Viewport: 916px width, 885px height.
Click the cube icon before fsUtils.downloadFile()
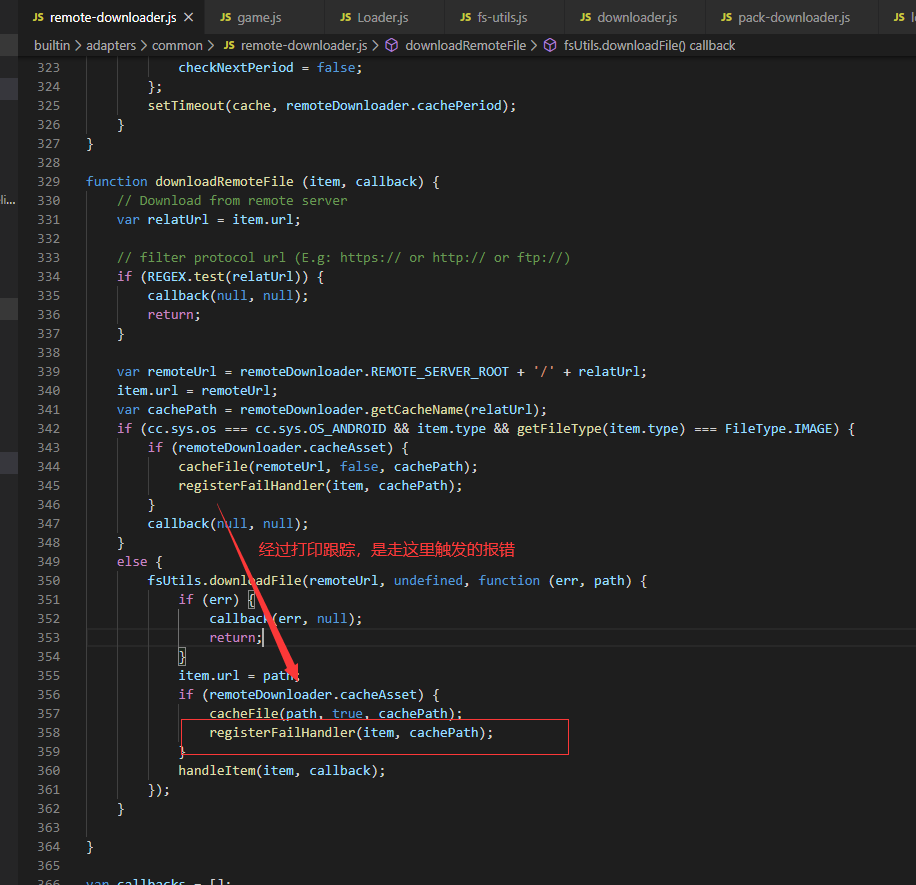coord(550,46)
